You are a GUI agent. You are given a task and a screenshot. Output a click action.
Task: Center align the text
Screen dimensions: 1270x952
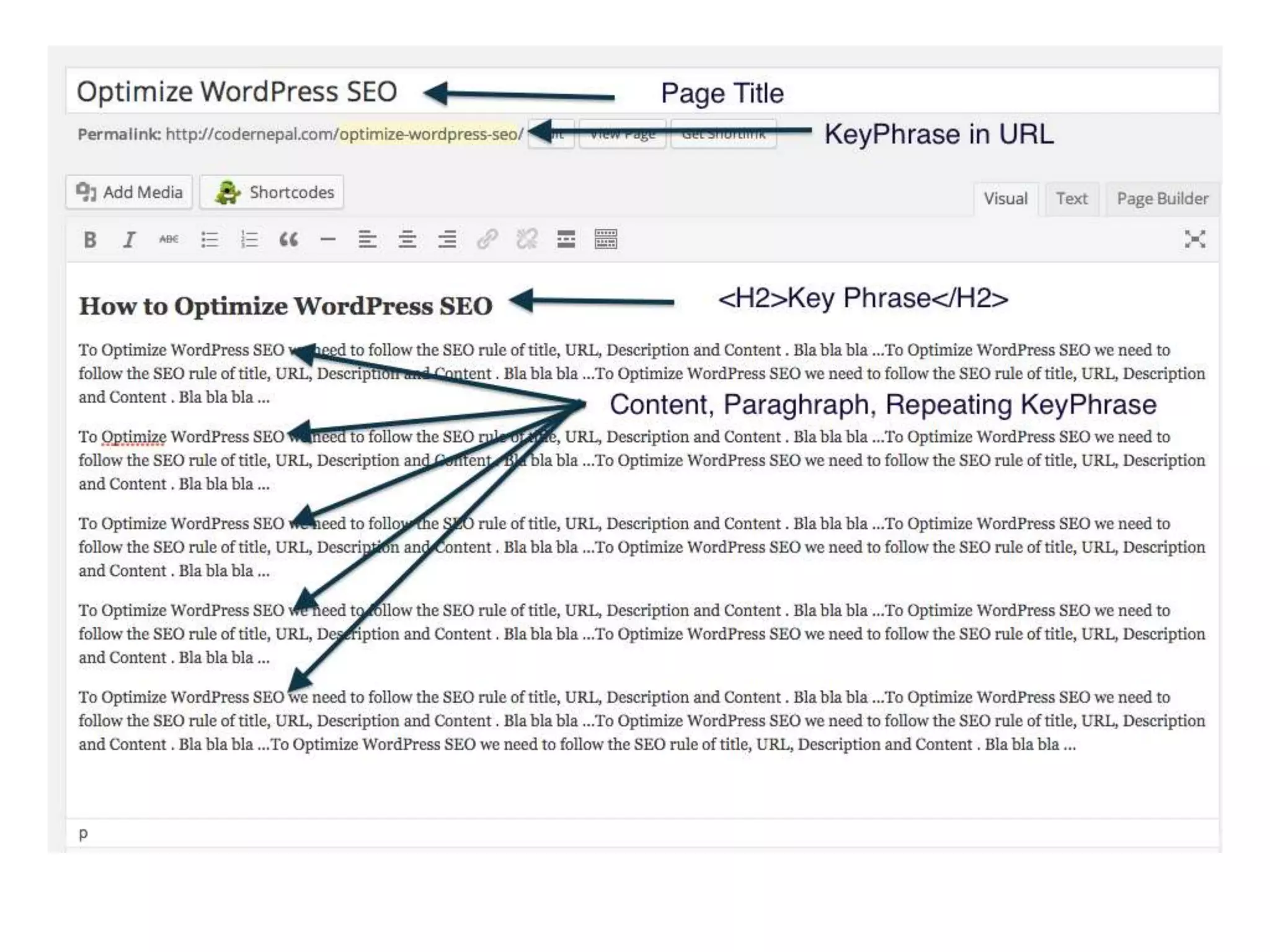(x=407, y=239)
